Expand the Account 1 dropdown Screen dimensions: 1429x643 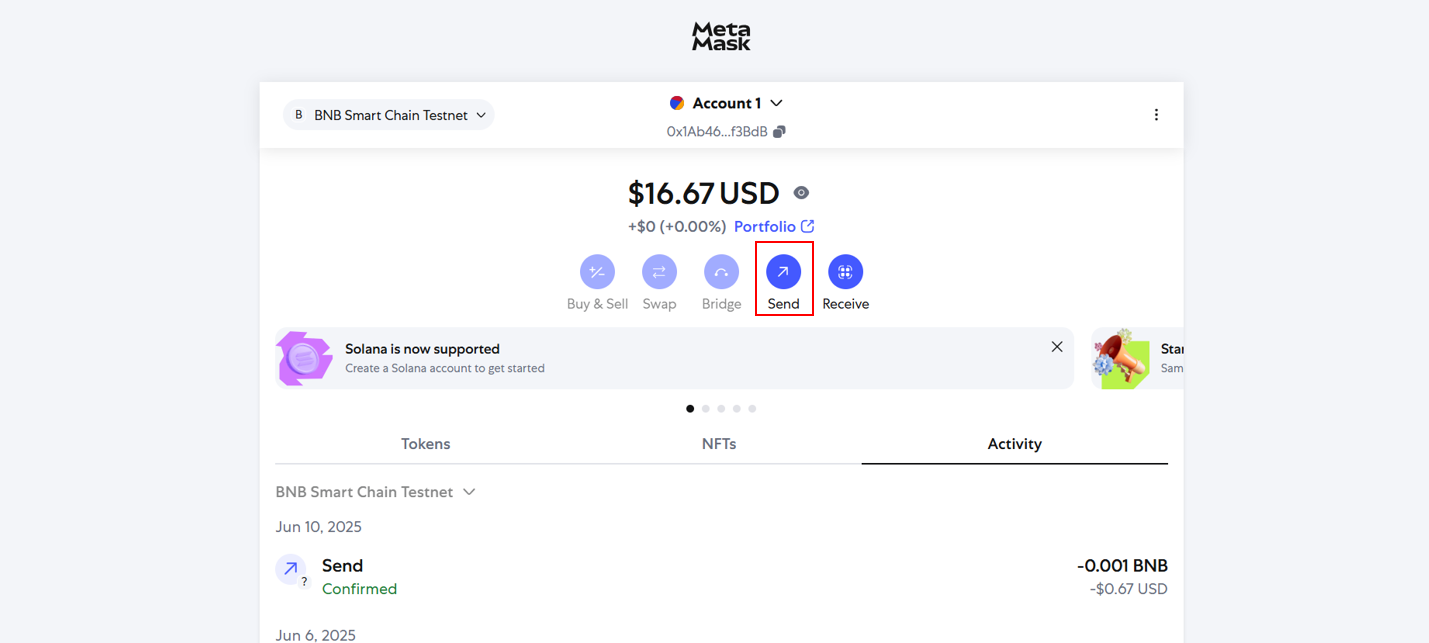(726, 103)
